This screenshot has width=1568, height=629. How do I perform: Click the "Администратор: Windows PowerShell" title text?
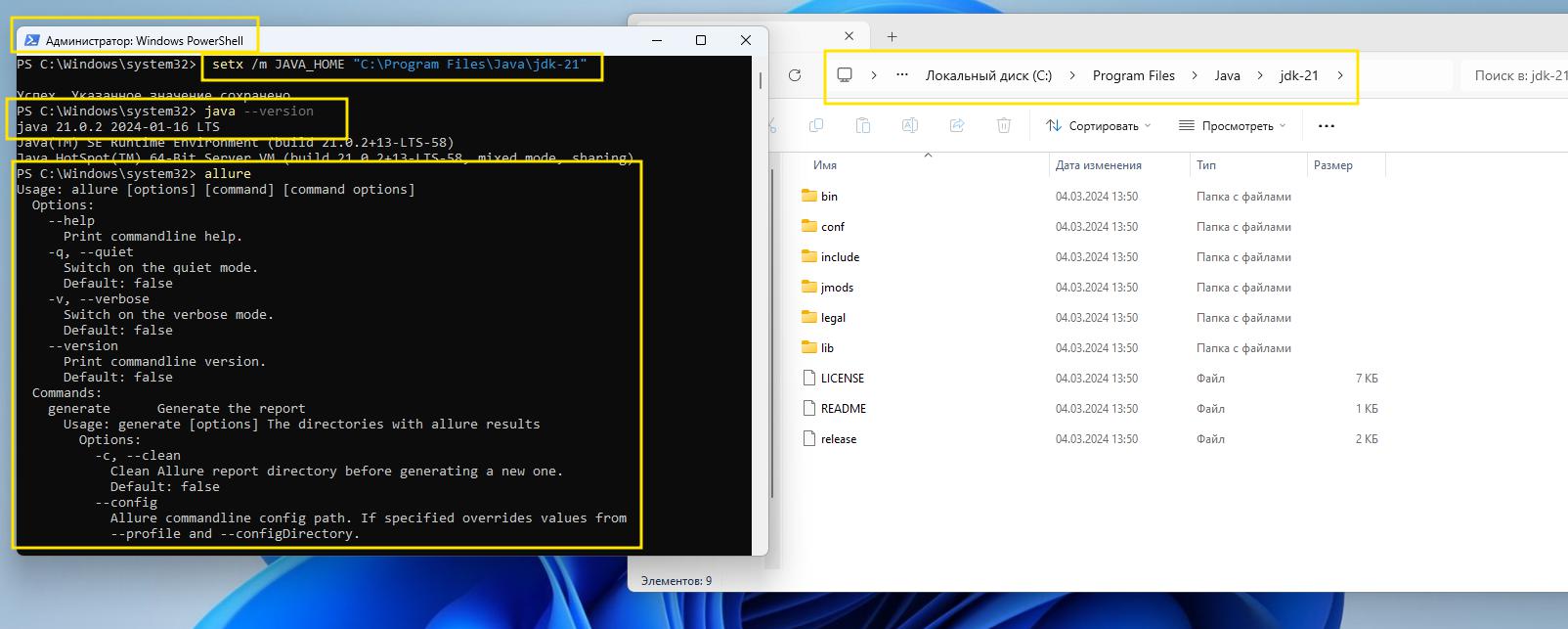pyautogui.click(x=145, y=41)
